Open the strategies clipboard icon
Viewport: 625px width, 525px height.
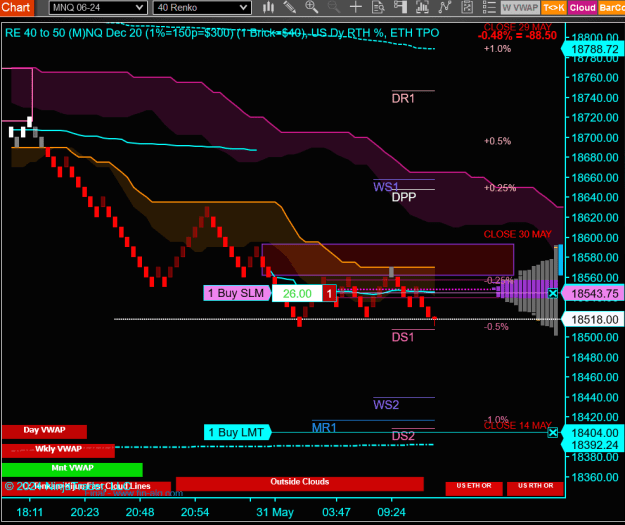(x=467, y=7)
